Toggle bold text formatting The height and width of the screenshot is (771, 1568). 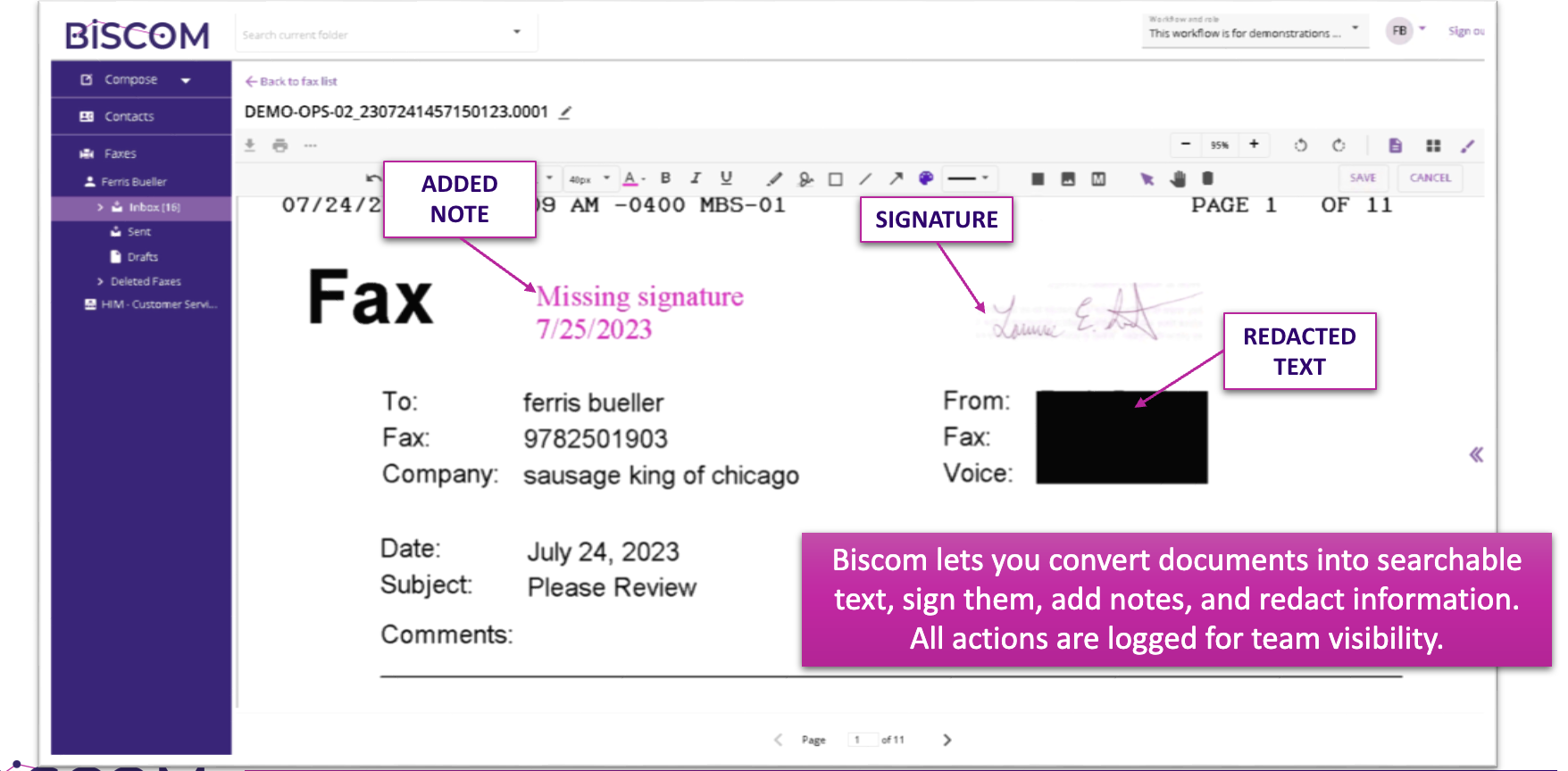(x=665, y=178)
